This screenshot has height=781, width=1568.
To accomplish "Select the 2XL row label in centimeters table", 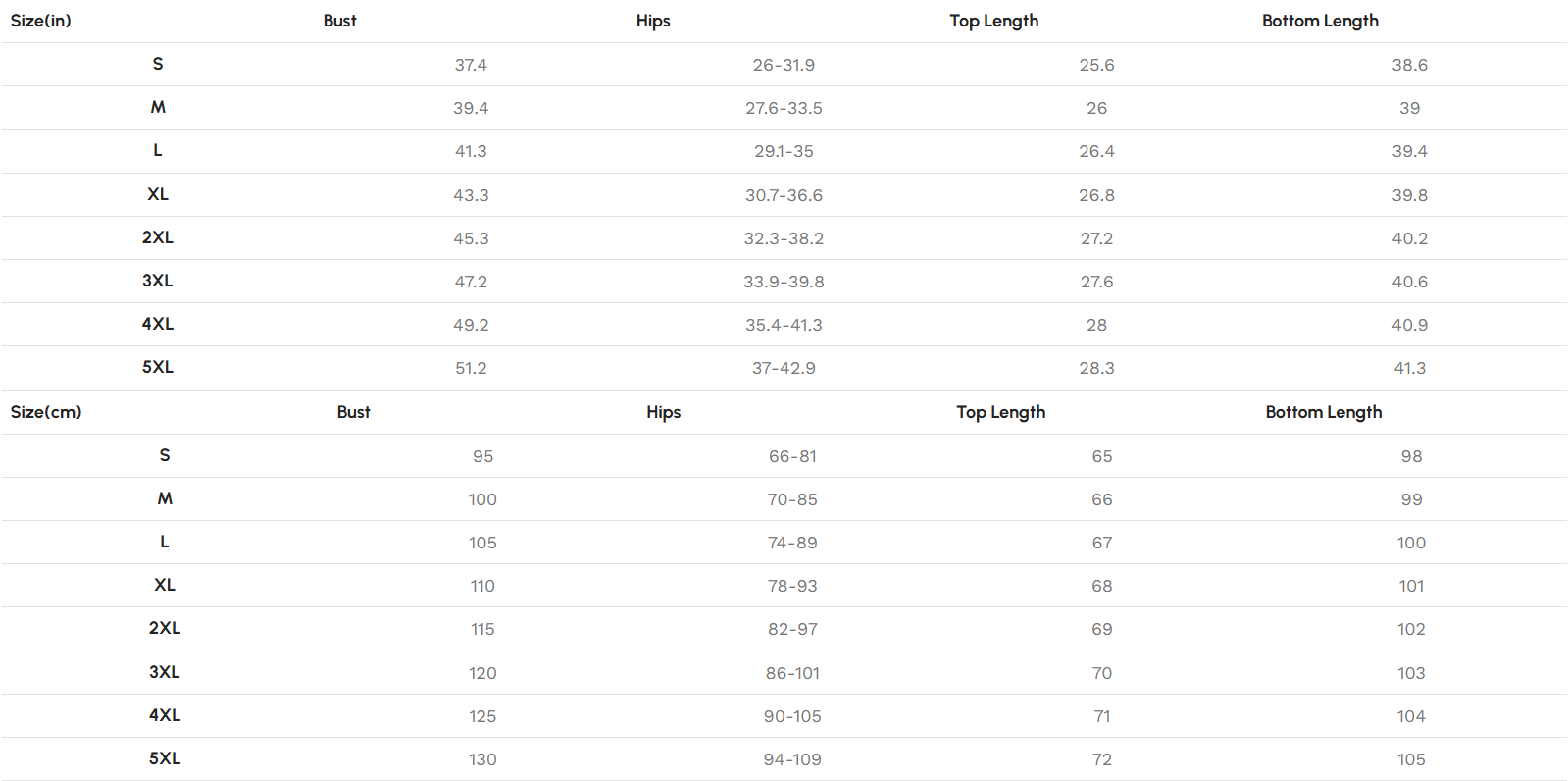I will pos(165,628).
